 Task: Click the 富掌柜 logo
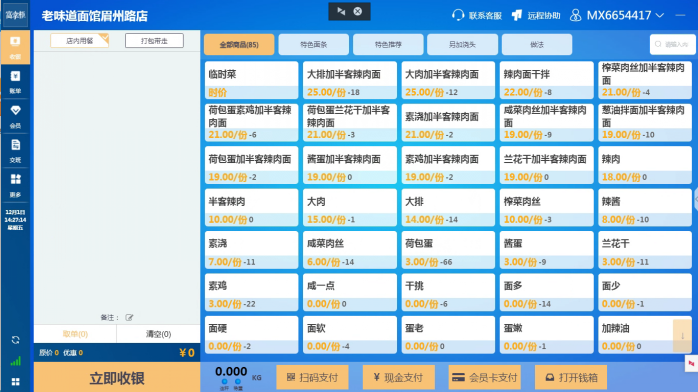tap(15, 15)
